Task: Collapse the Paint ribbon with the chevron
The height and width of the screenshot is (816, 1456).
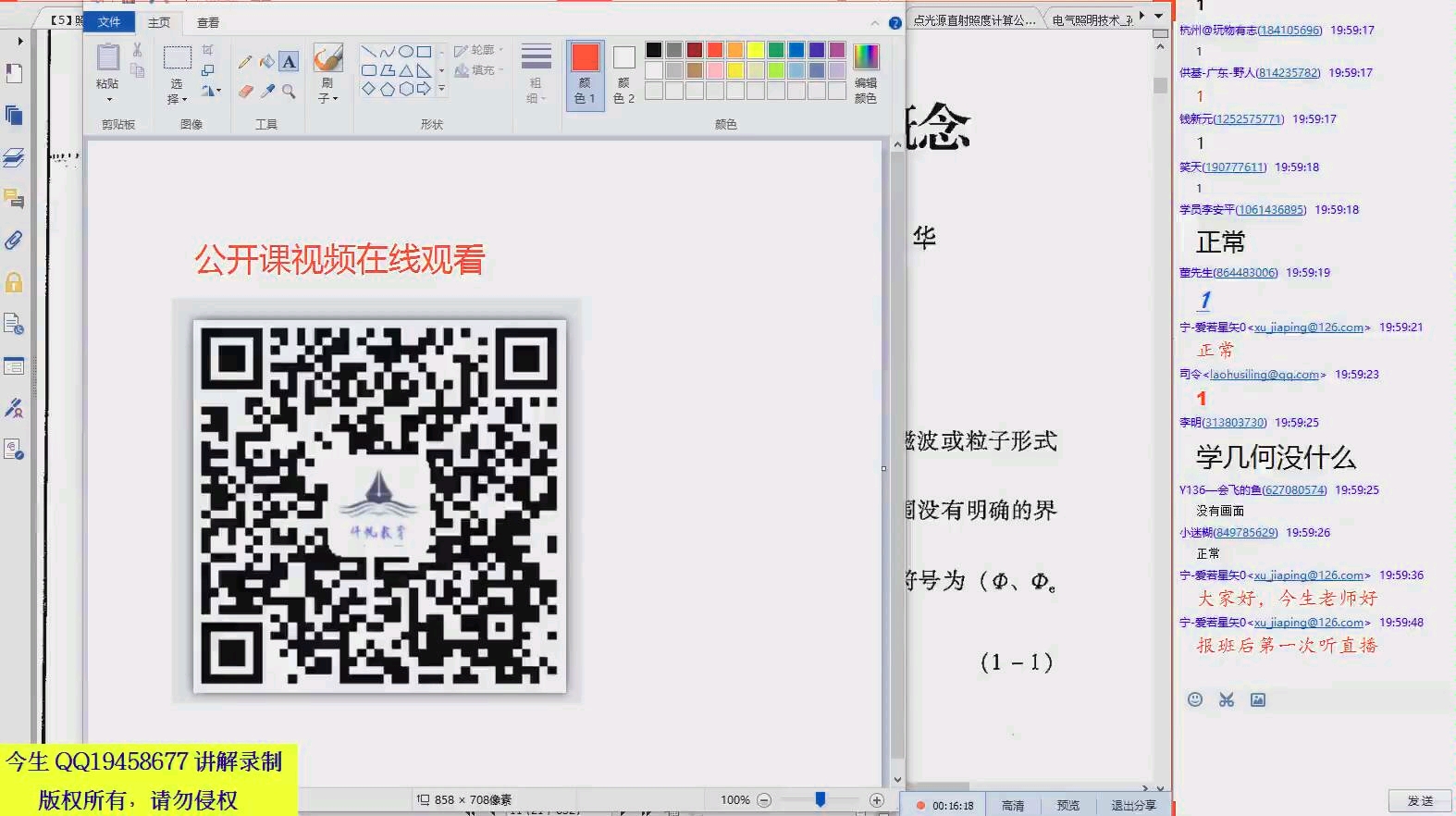Action: 874,23
